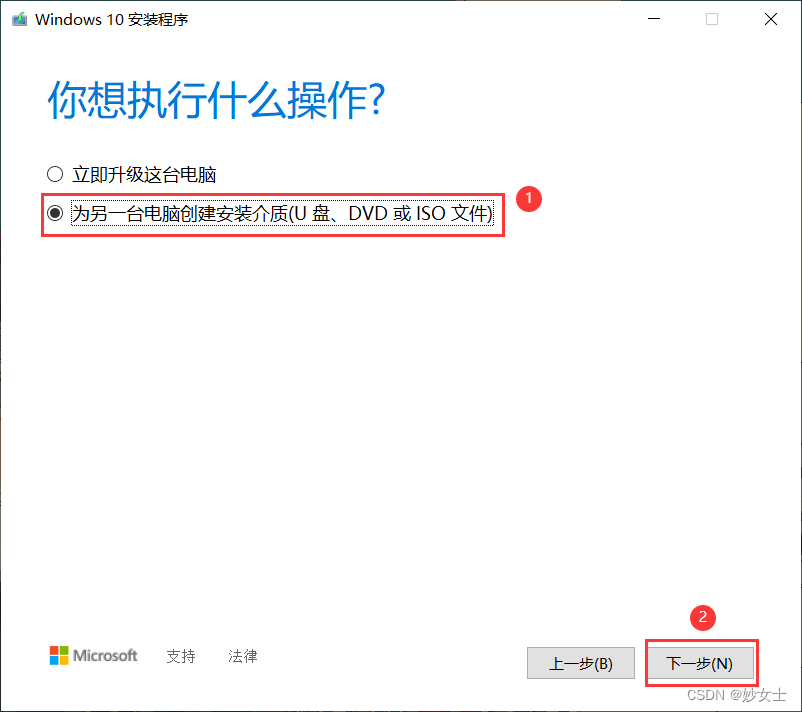802x712 pixels.
Task: Click the Windows 10 安装程序 title text
Action: coord(112,19)
